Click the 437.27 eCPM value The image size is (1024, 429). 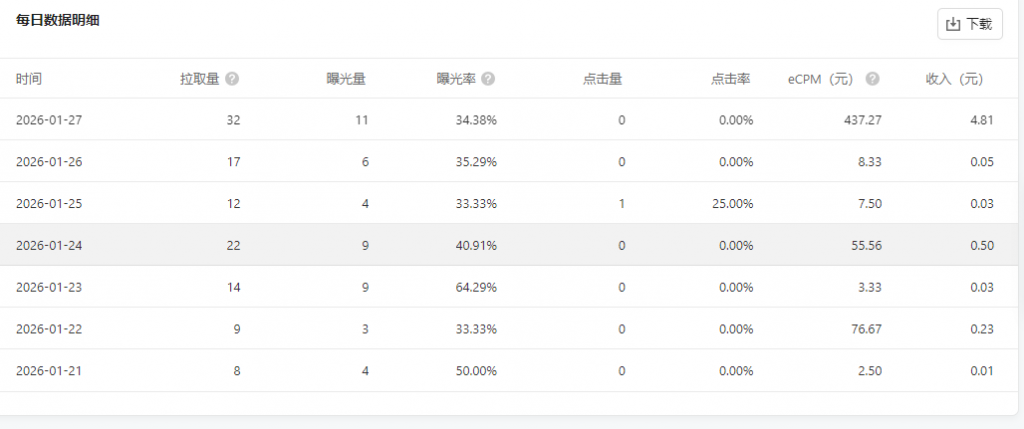point(862,120)
